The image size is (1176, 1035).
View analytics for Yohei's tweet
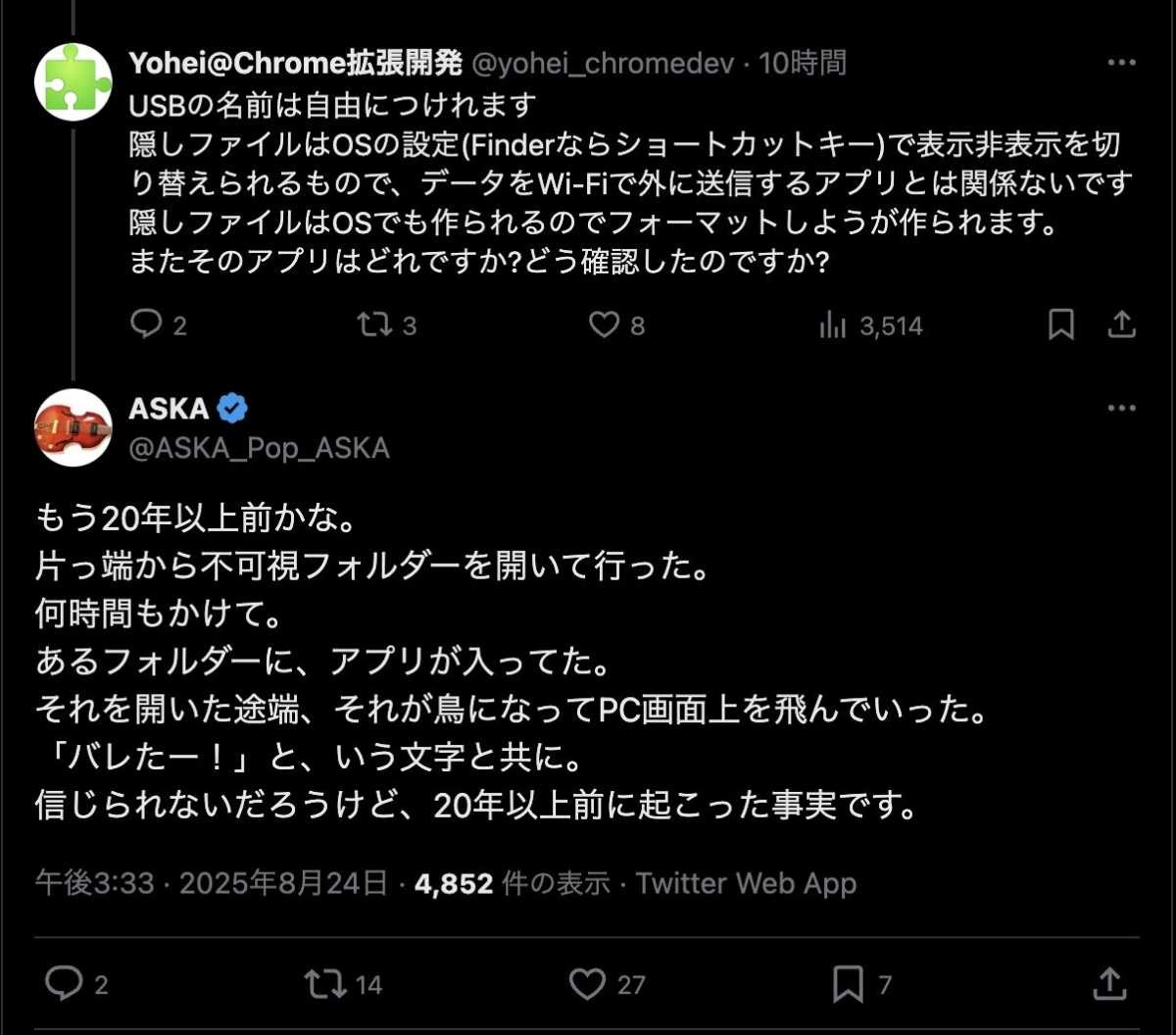tap(832, 324)
